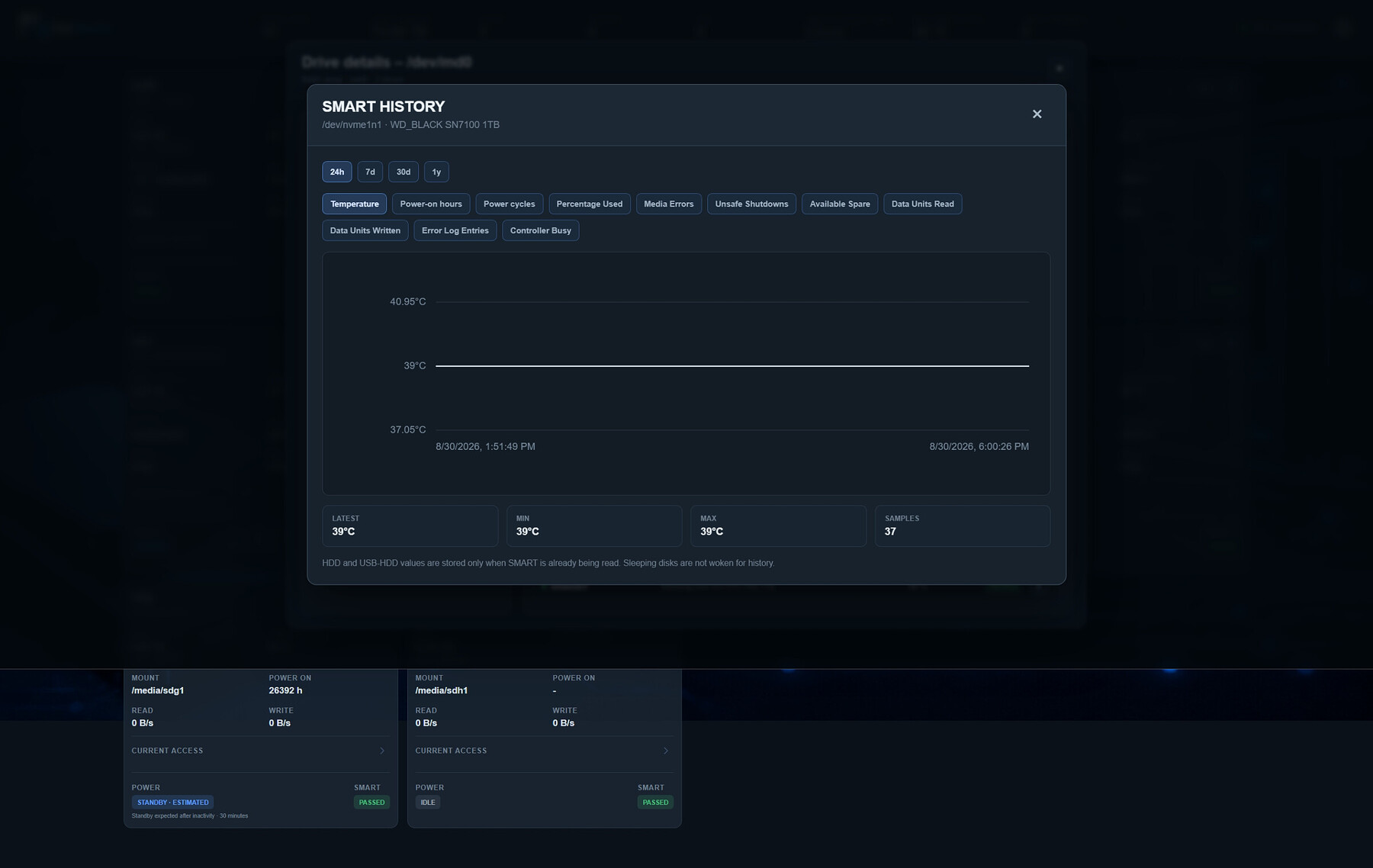Click the /media/sdg1 mount path

(x=158, y=691)
